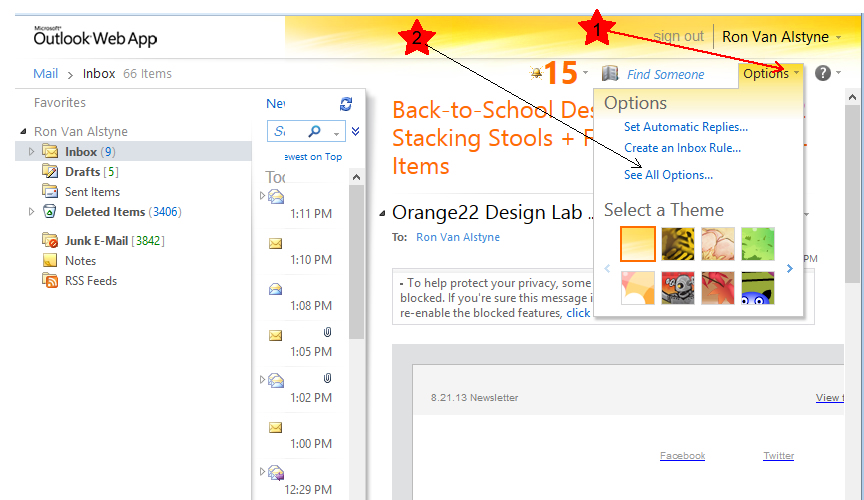The image size is (864, 500).
Task: Click the Twitter link in newsletter
Action: (x=778, y=455)
